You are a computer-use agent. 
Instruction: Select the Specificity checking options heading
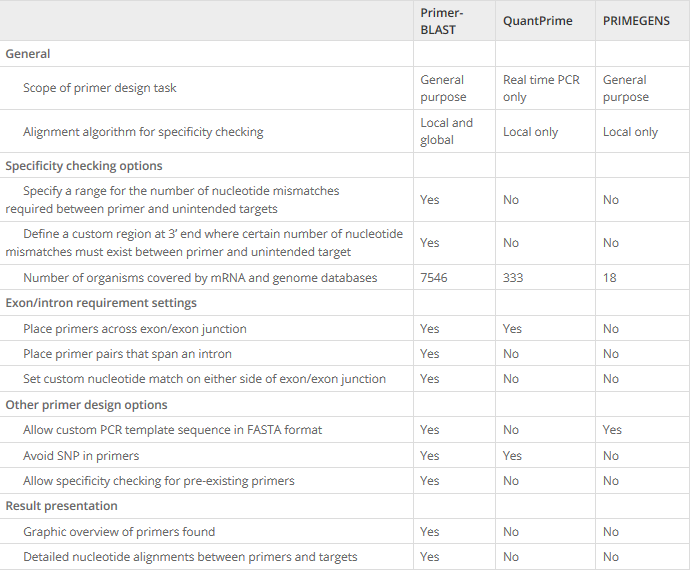tap(84, 166)
